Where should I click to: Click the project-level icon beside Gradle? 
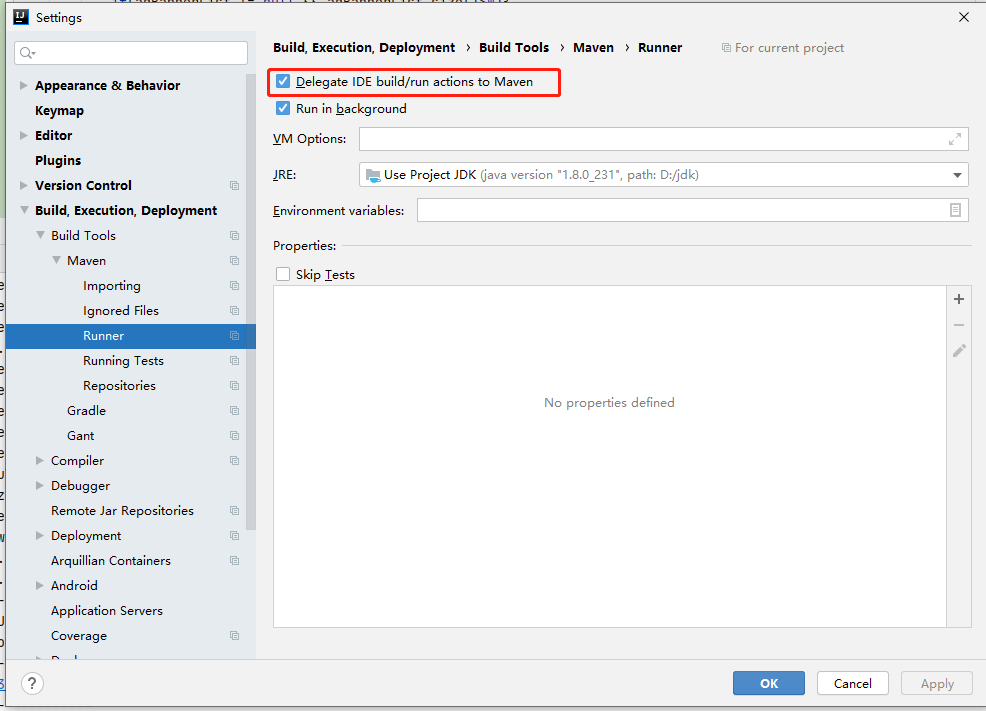pos(235,411)
